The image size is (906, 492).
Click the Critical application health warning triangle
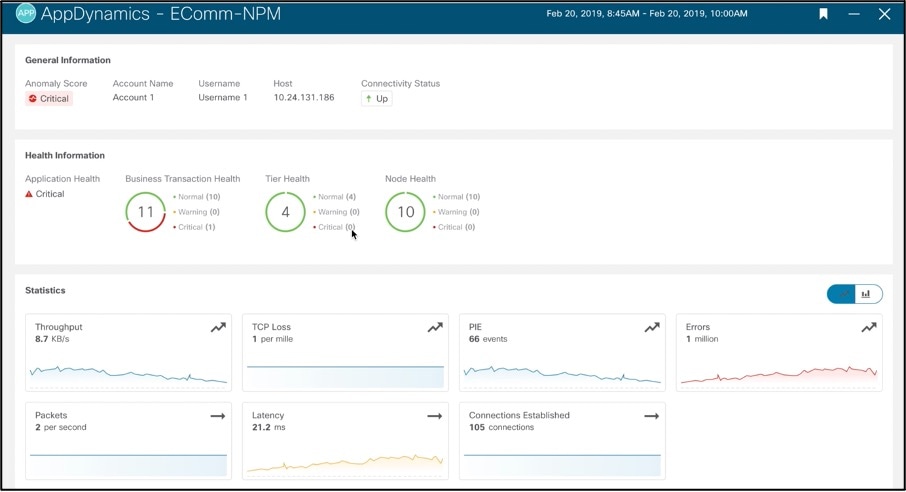click(x=29, y=194)
